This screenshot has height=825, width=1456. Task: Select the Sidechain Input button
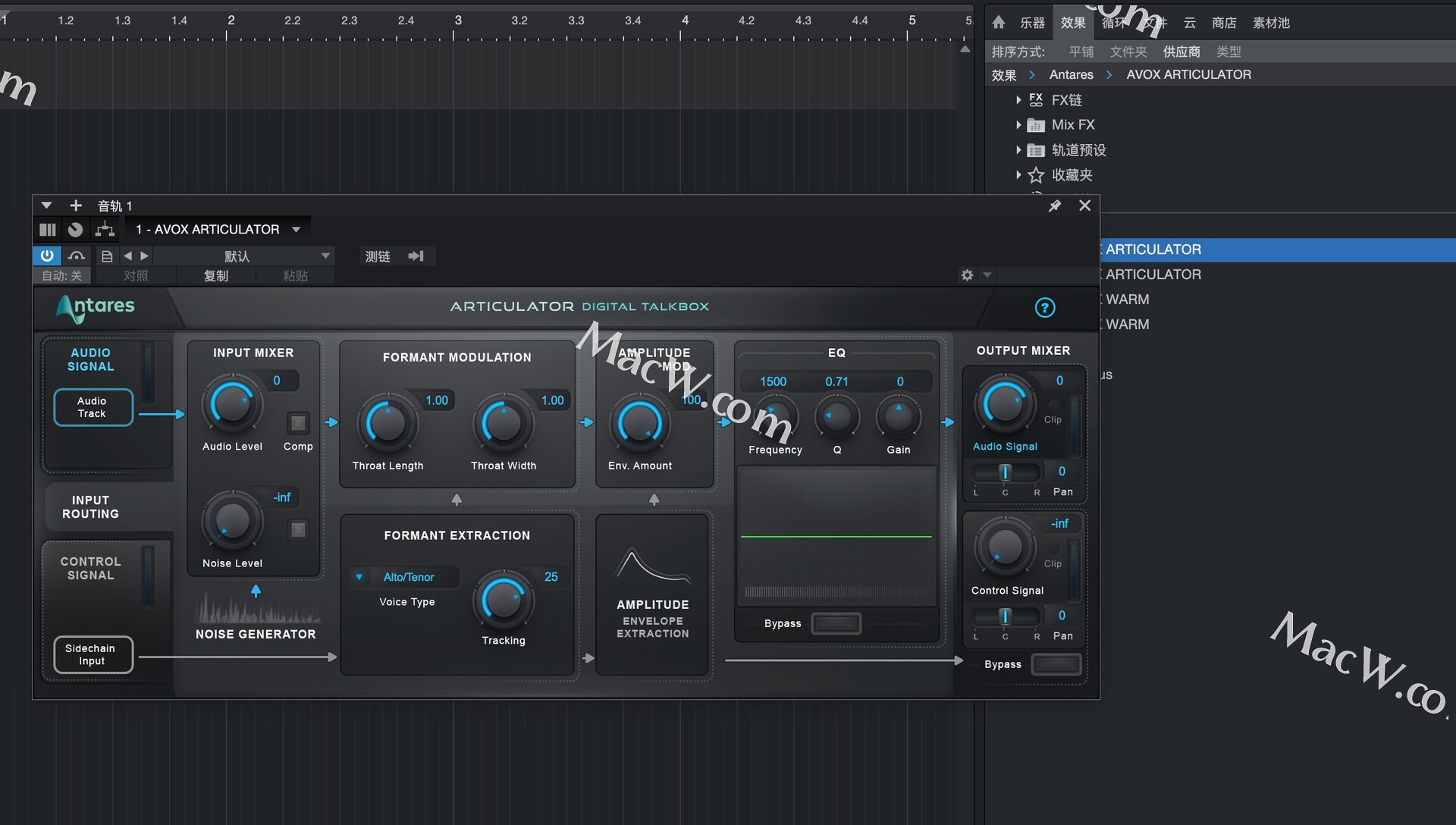pyautogui.click(x=93, y=654)
